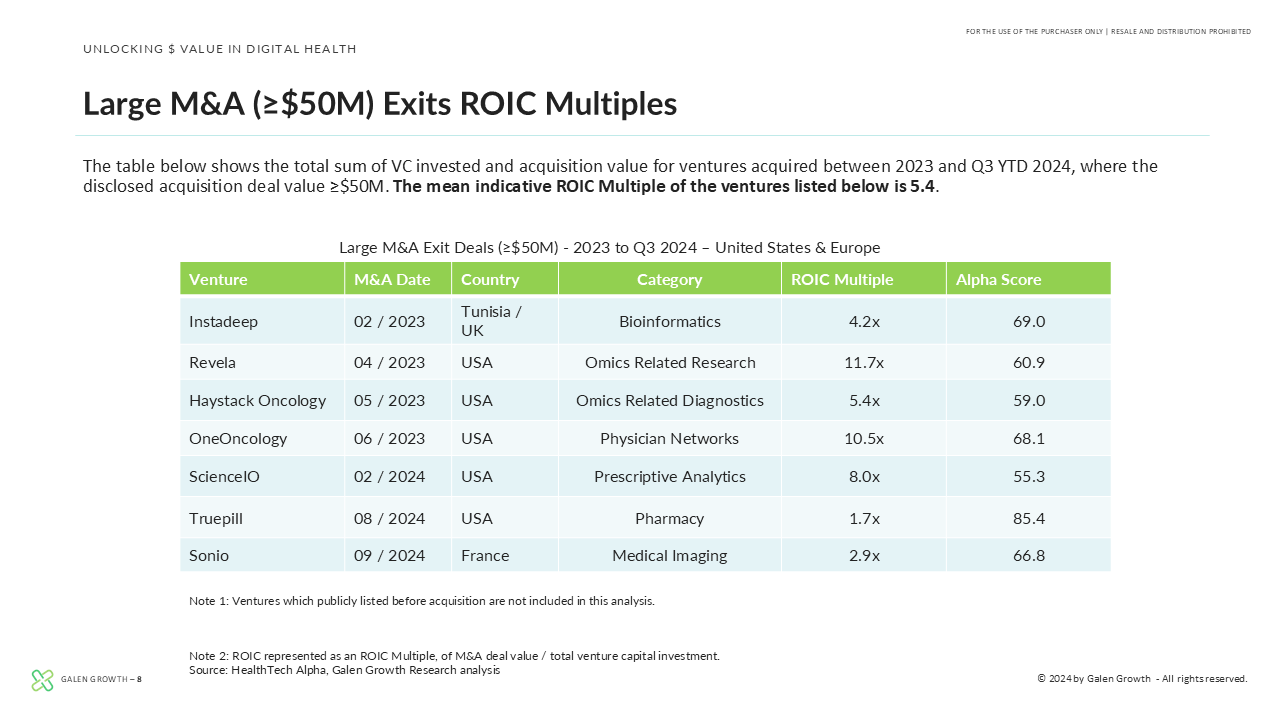1280x720 pixels.
Task: Click the '10.5x' ROIC multiple
Action: point(864,438)
